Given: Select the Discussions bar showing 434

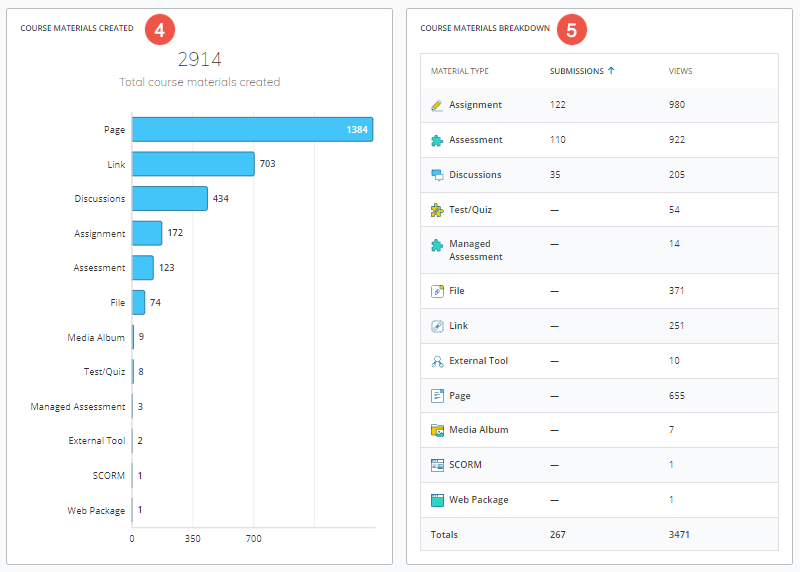Looking at the screenshot, I should point(169,198).
